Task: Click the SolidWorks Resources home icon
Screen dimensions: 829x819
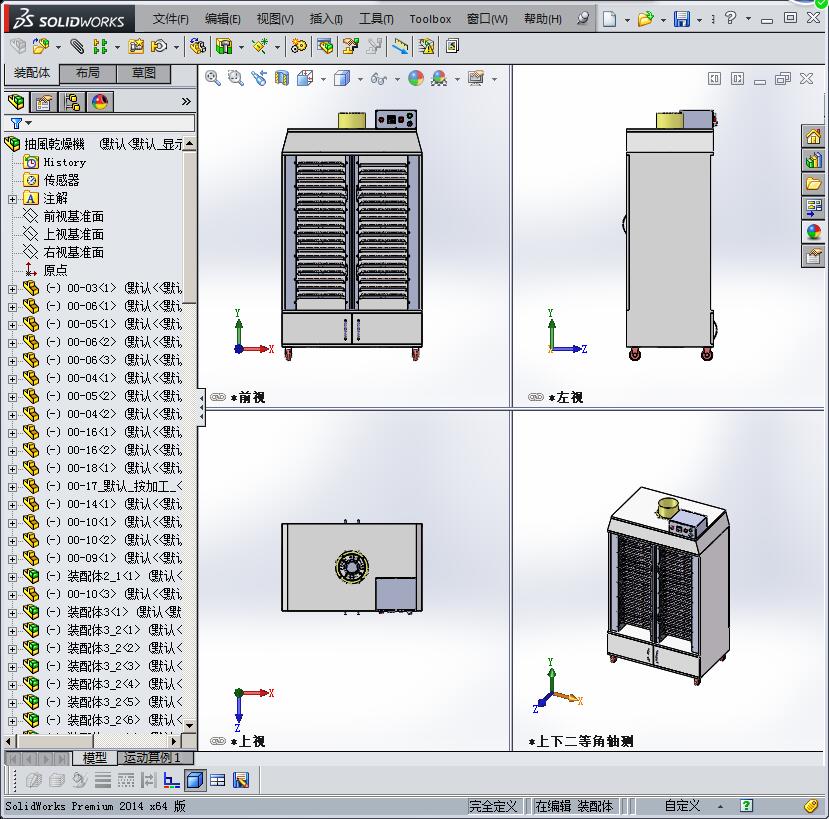Action: point(813,136)
